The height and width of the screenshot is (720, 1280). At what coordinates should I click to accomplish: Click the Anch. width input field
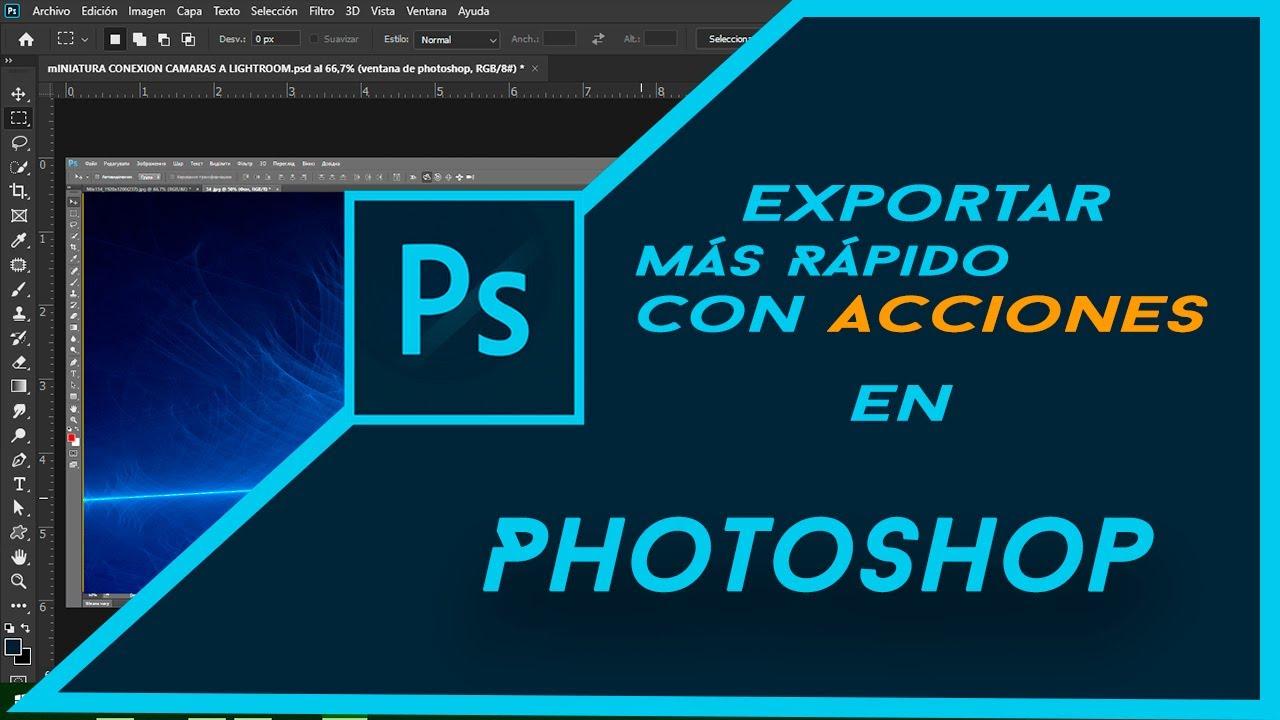559,39
